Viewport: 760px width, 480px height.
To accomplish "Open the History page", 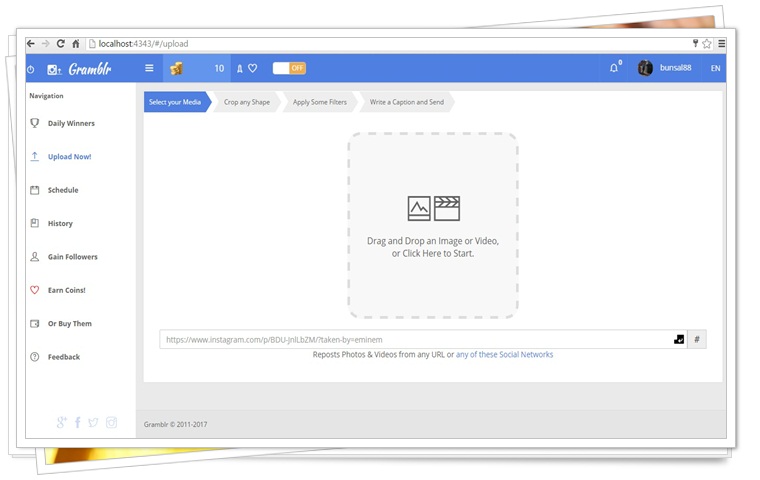I will click(x=60, y=224).
